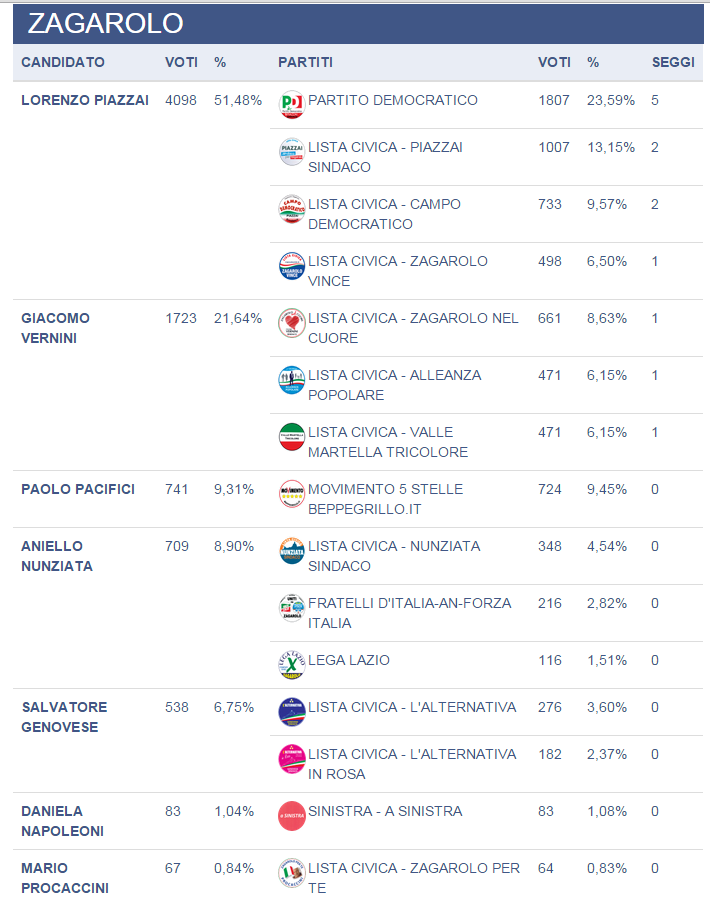Click the Lega Lazio party logo

pos(291,665)
